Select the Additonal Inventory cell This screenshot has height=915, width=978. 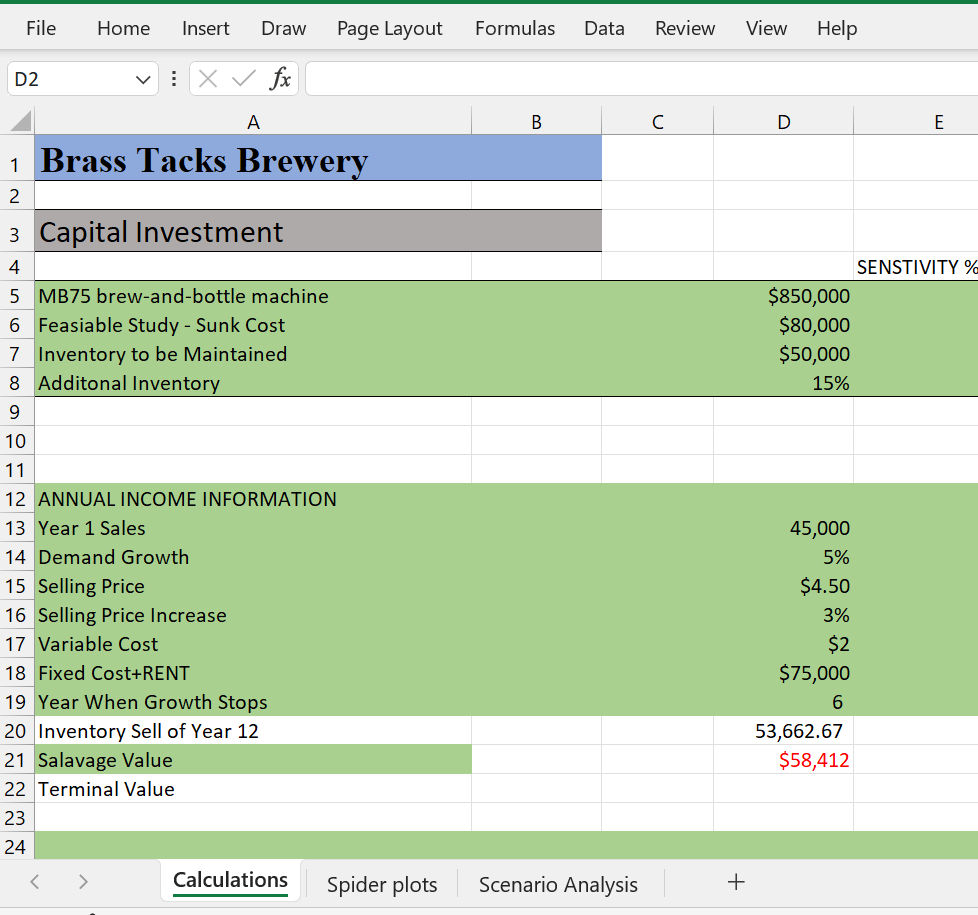253,382
